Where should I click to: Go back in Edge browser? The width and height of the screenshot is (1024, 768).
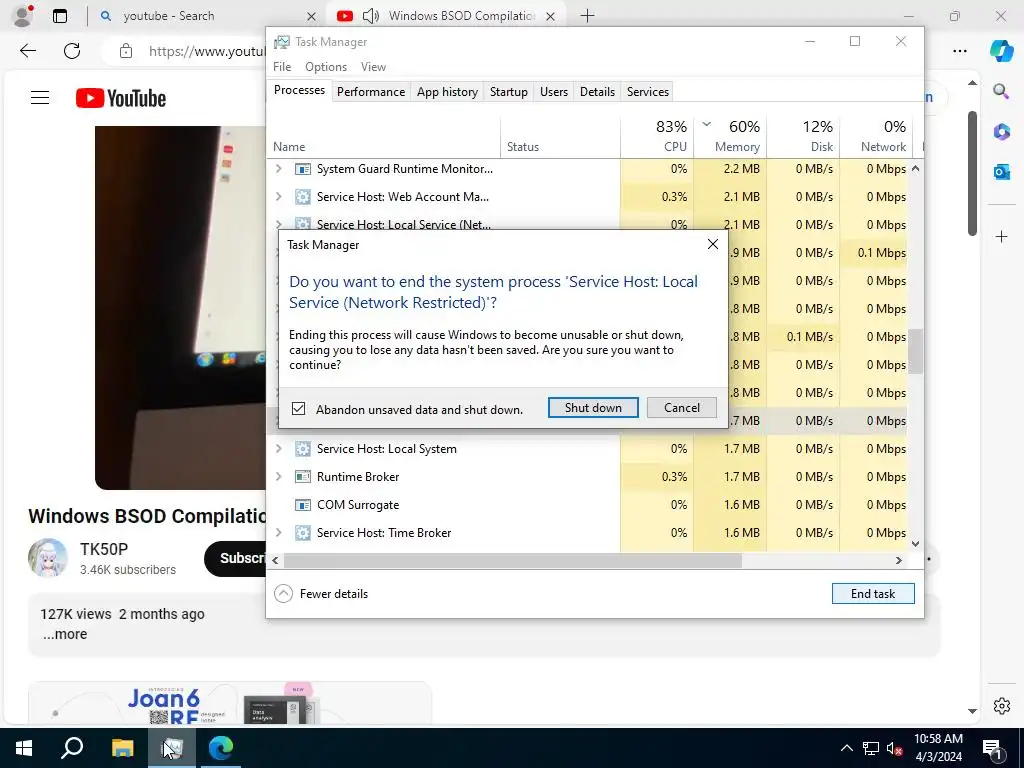tap(27, 51)
